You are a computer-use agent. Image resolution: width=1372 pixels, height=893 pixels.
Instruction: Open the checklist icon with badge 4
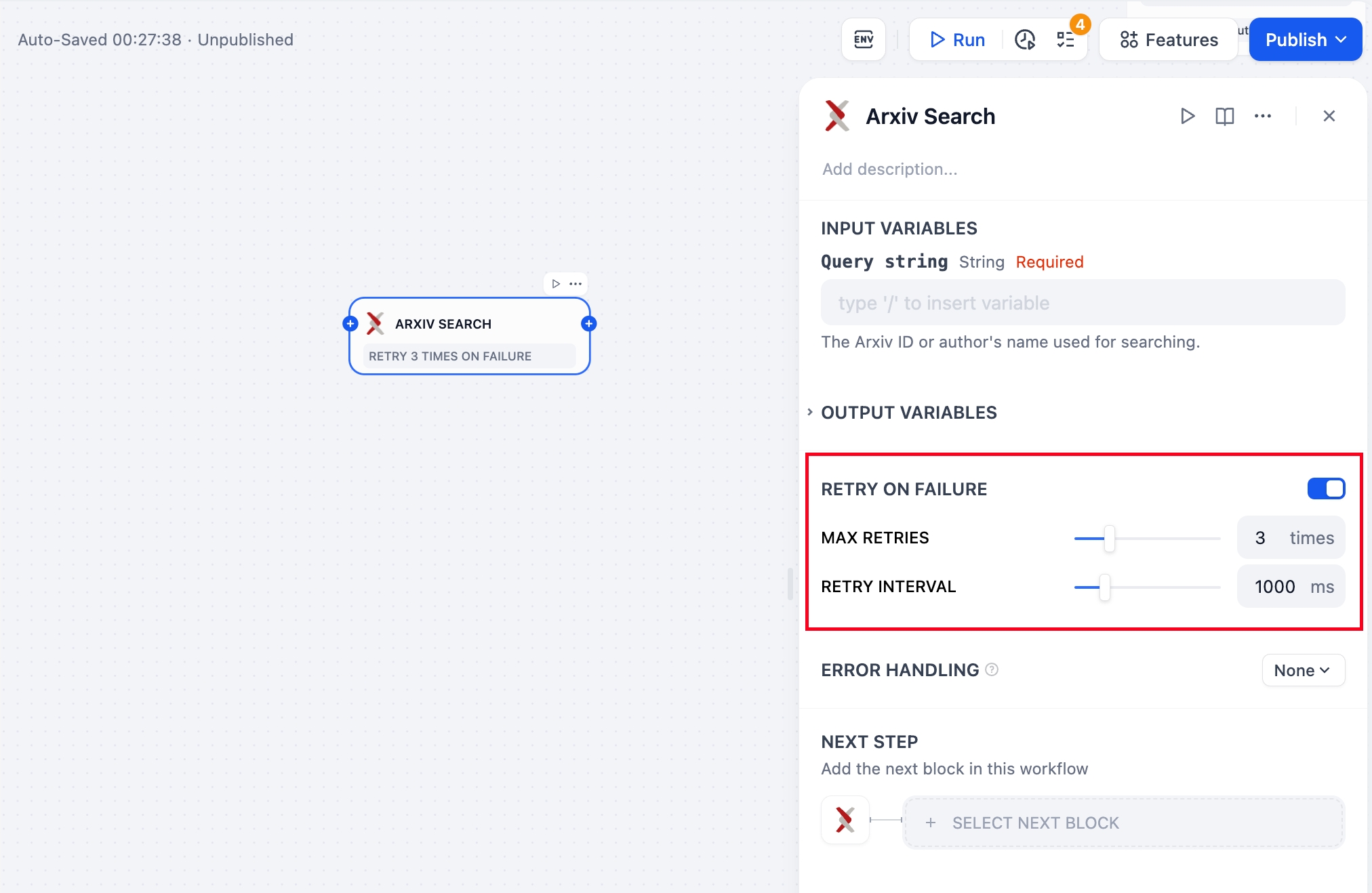1066,40
